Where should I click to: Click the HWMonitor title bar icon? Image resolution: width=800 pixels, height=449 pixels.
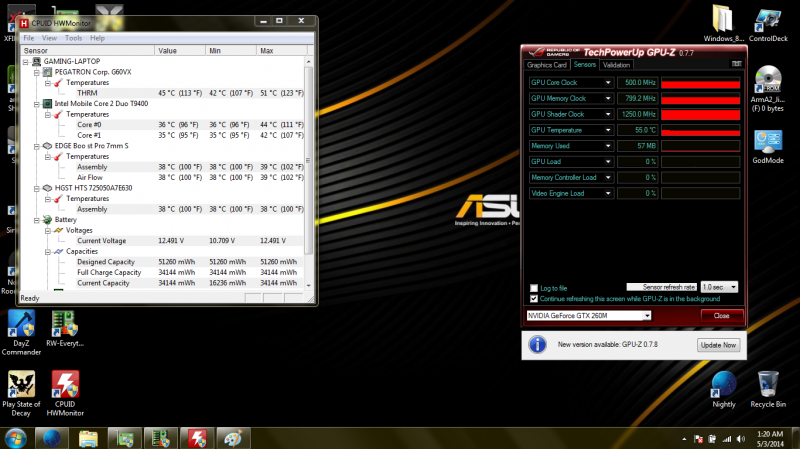[24, 23]
